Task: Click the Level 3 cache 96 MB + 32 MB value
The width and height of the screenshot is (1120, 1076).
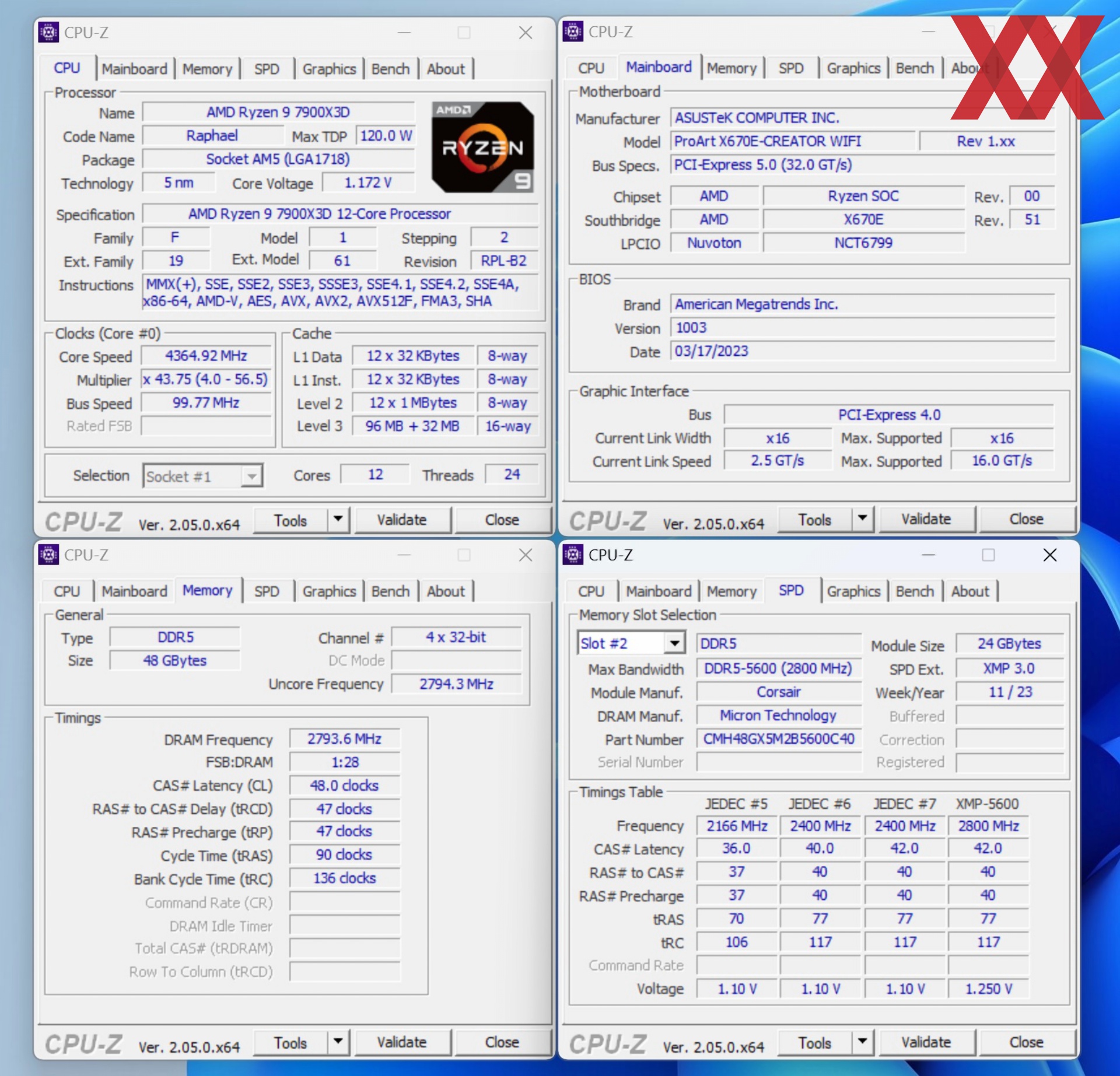Action: click(x=412, y=426)
